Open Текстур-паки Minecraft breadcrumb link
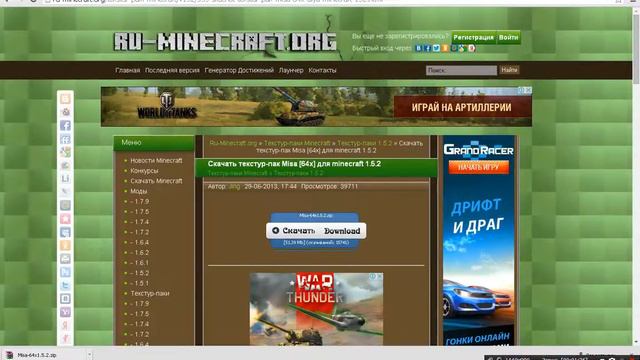640x360 pixels. point(297,143)
